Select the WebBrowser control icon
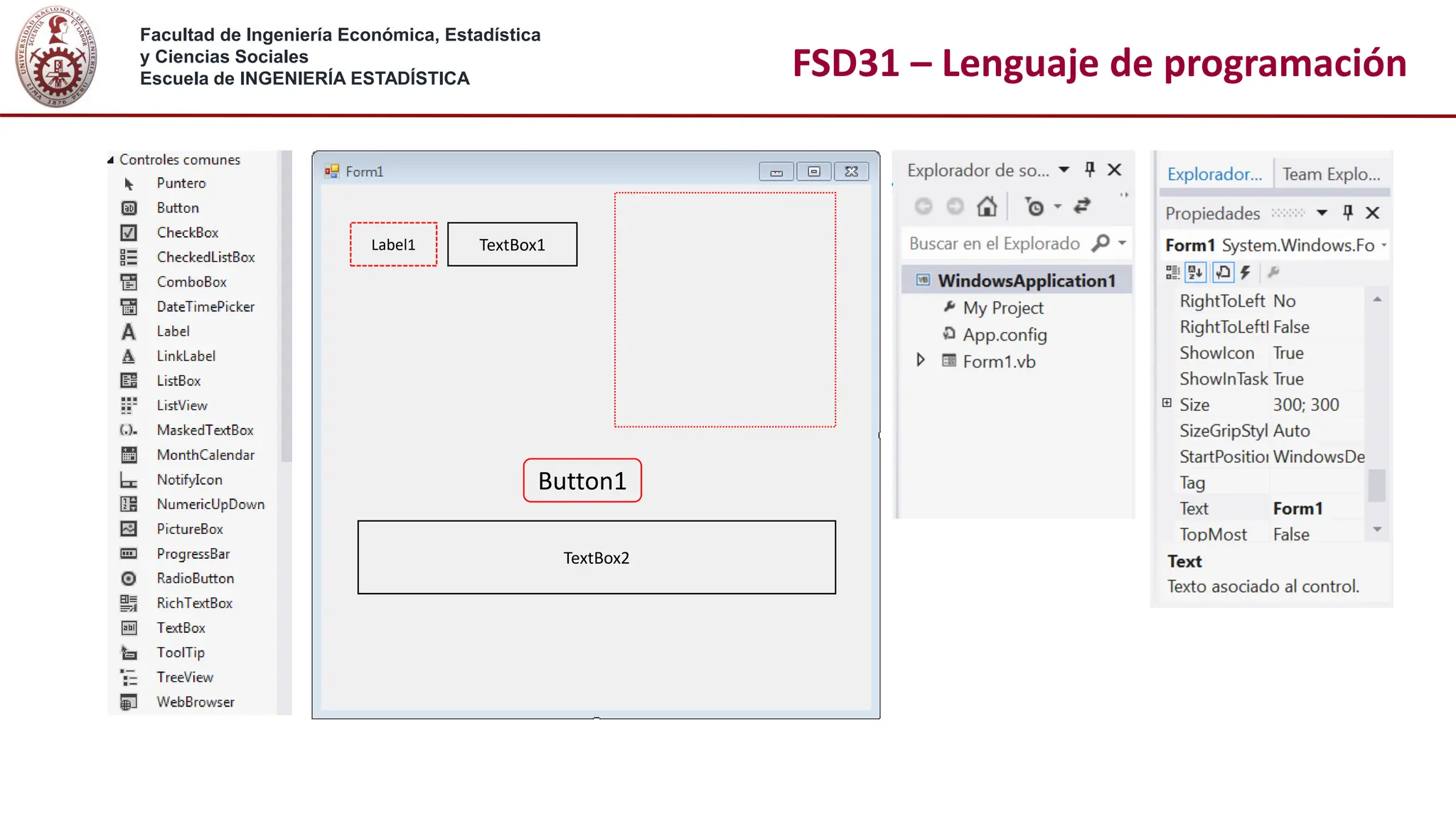Screen dimensions: 1456x819 click(129, 702)
